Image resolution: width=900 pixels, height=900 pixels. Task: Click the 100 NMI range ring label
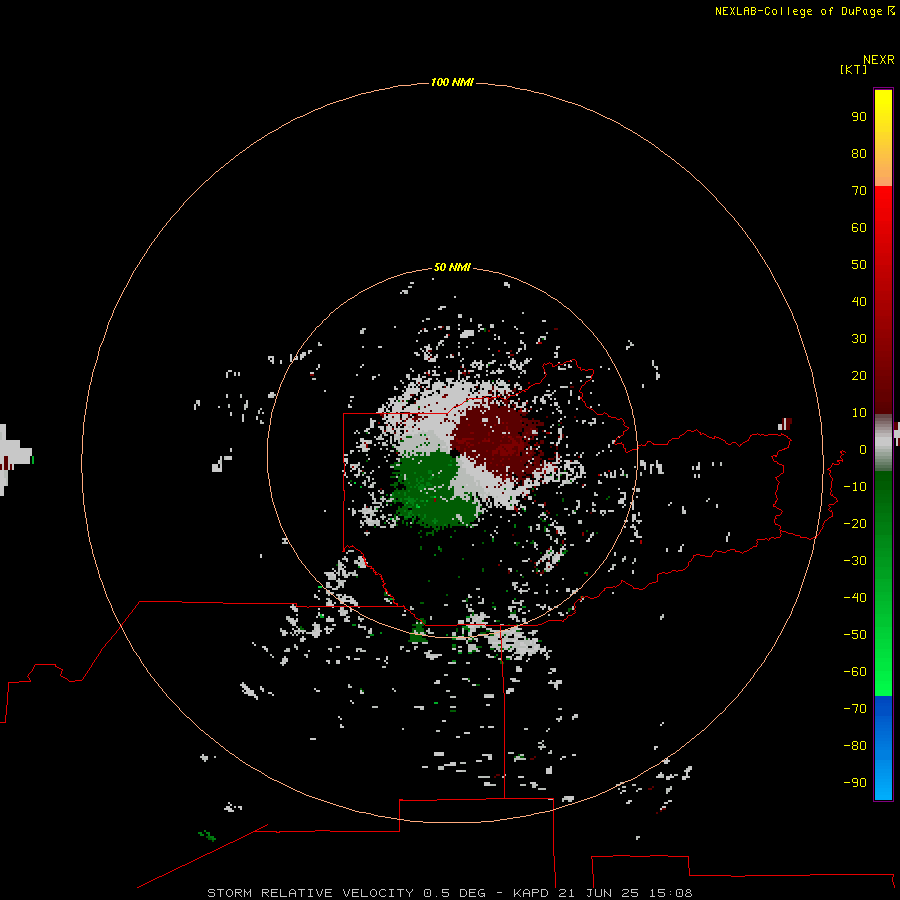coord(452,82)
